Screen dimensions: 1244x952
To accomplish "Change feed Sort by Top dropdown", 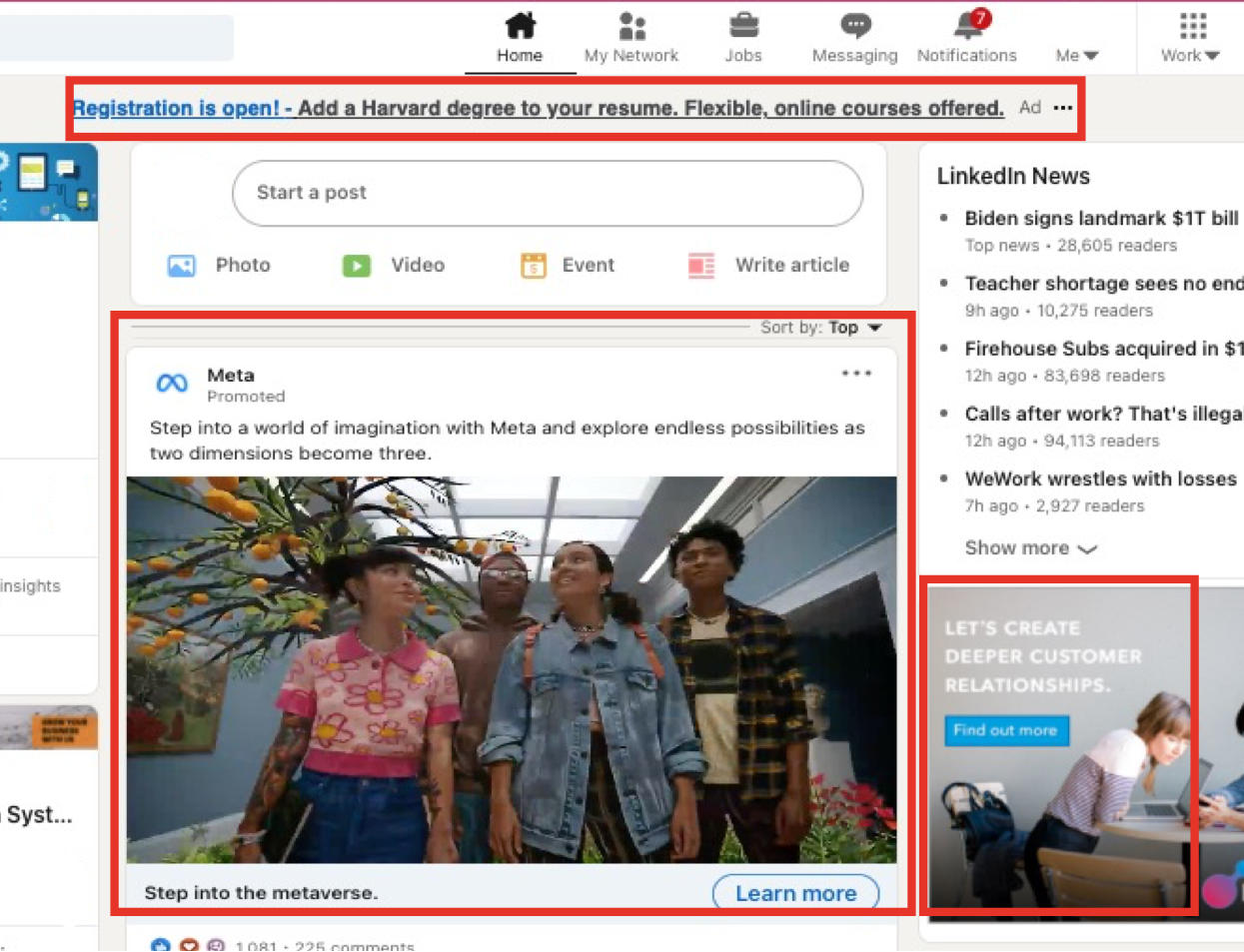I will (821, 328).
